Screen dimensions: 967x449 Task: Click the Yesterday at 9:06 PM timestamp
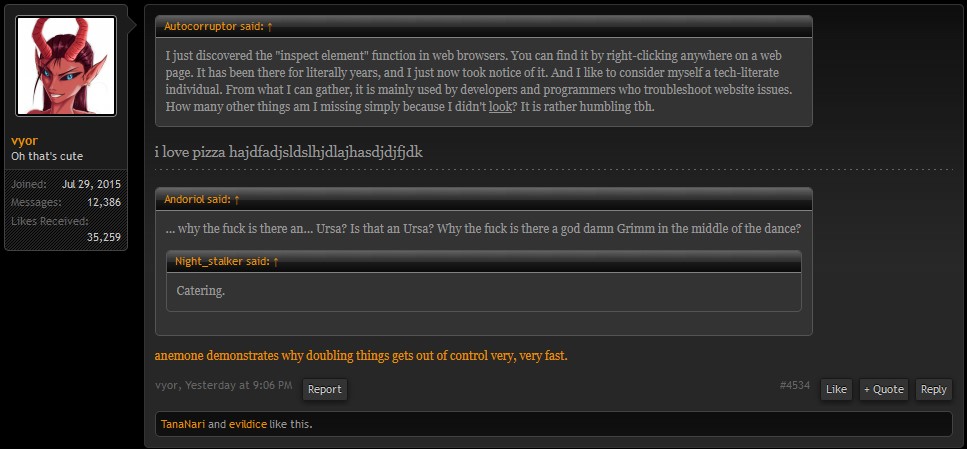coord(239,385)
